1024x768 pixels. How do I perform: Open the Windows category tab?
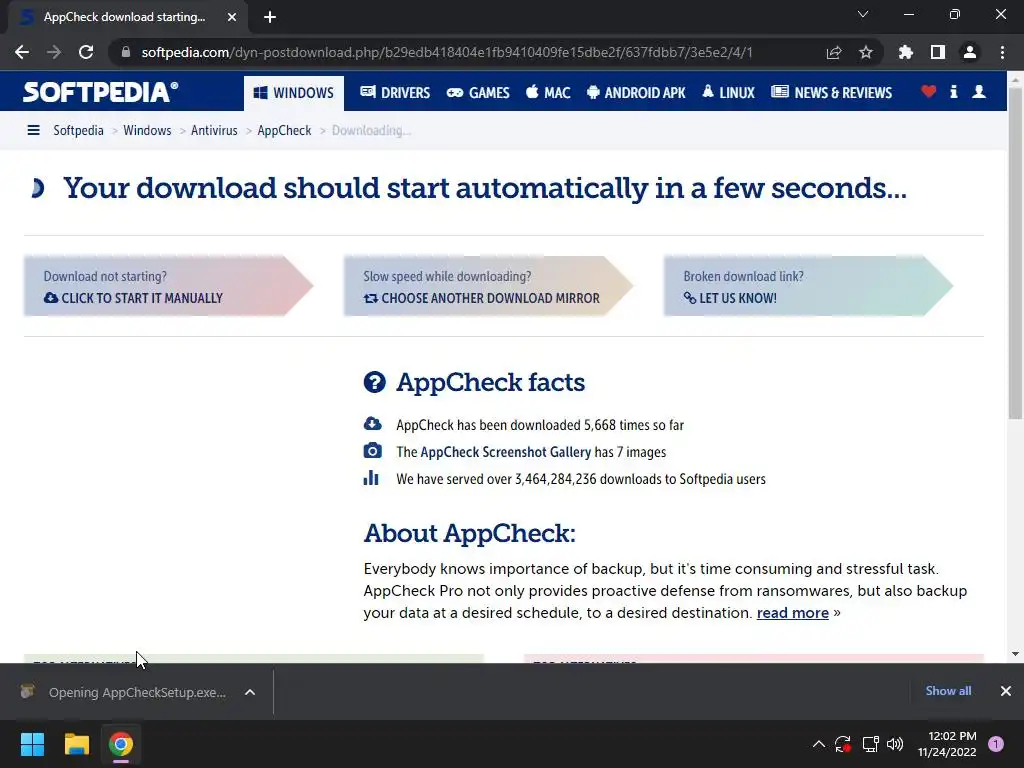point(294,93)
